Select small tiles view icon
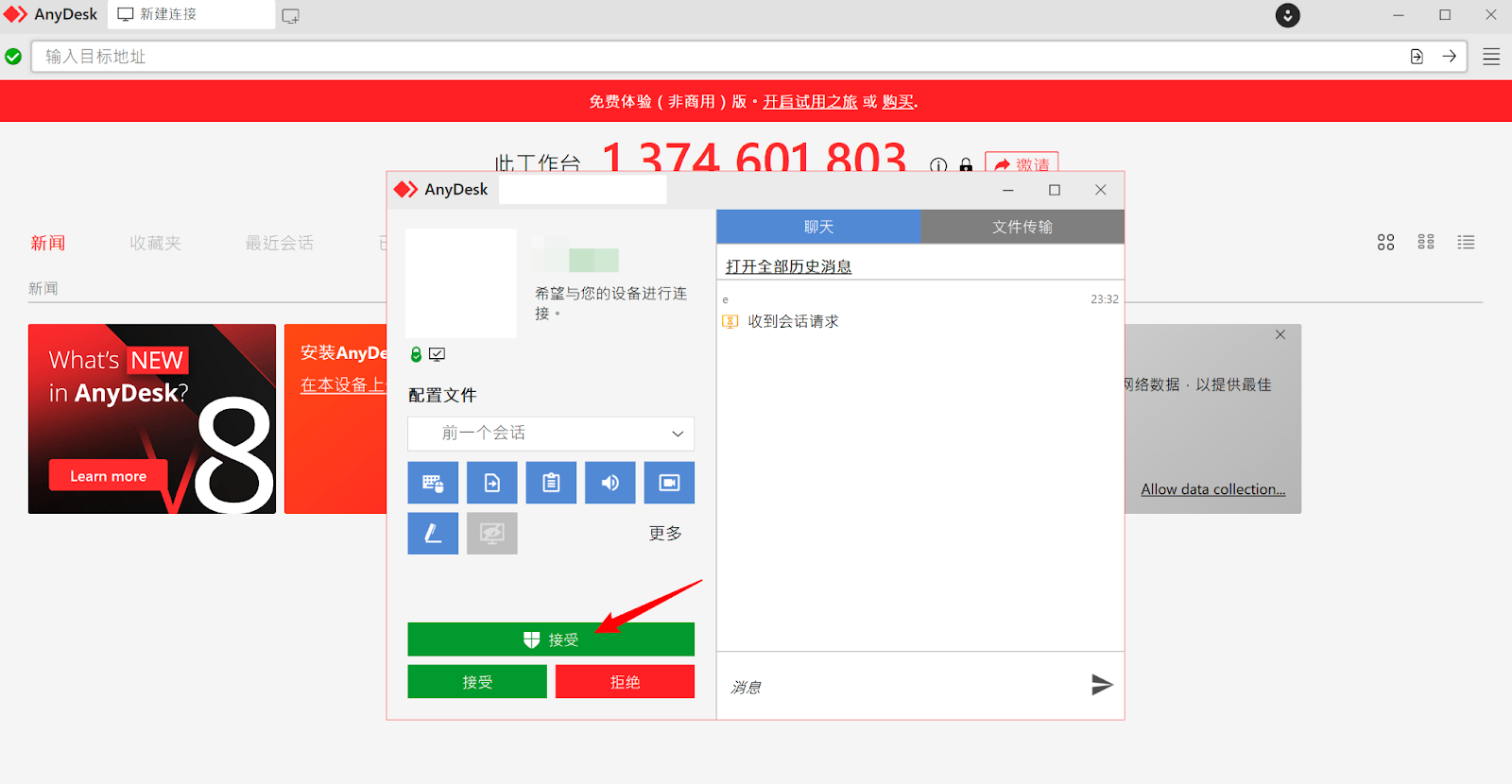The image size is (1512, 784). [1426, 243]
